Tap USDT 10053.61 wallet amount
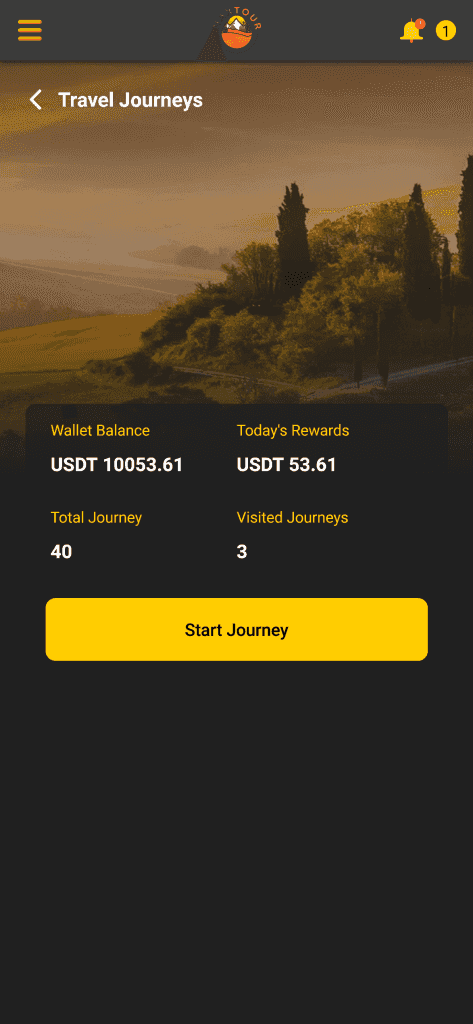This screenshot has height=1024, width=473. [116, 465]
